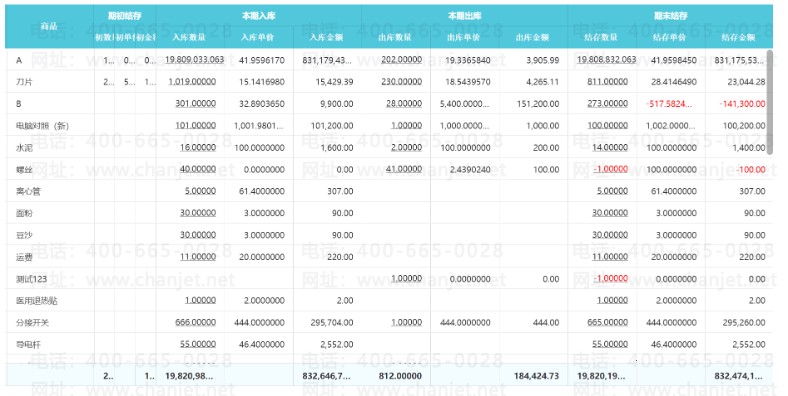Click the vertical scrollbar thumb of the table
This screenshot has width=788, height=396.
pyautogui.click(x=769, y=102)
